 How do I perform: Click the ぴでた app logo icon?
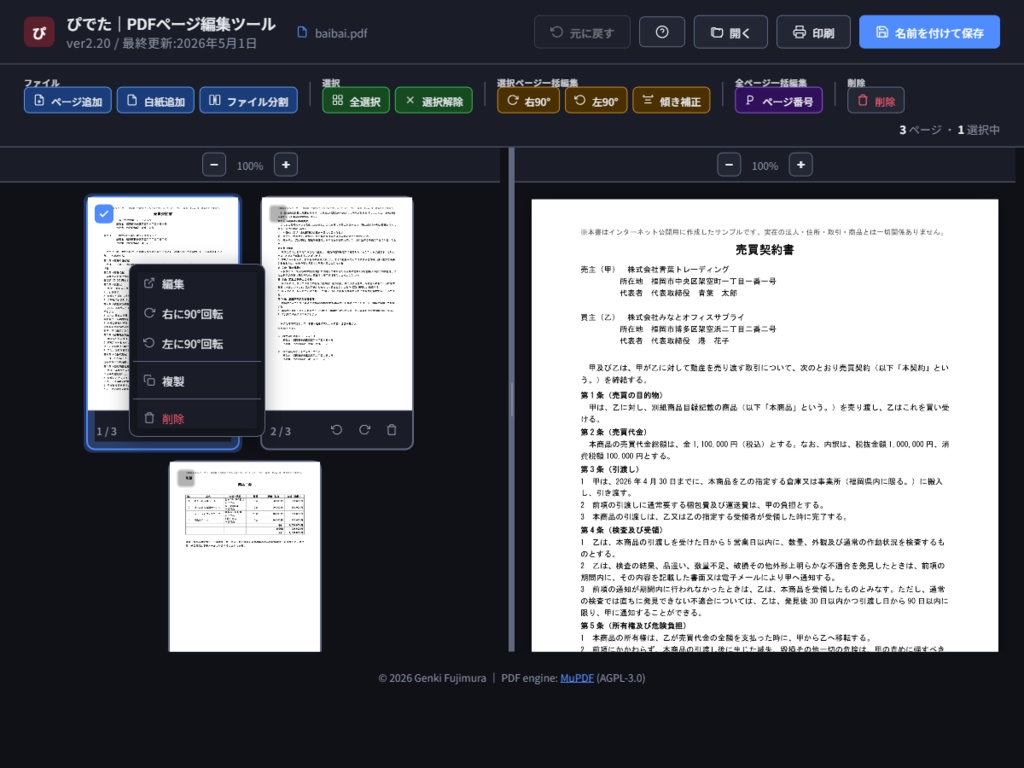[x=39, y=33]
